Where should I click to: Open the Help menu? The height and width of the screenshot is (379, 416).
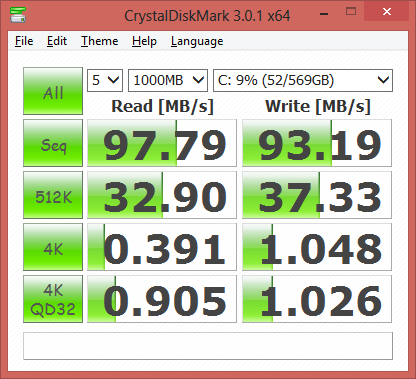click(x=144, y=41)
